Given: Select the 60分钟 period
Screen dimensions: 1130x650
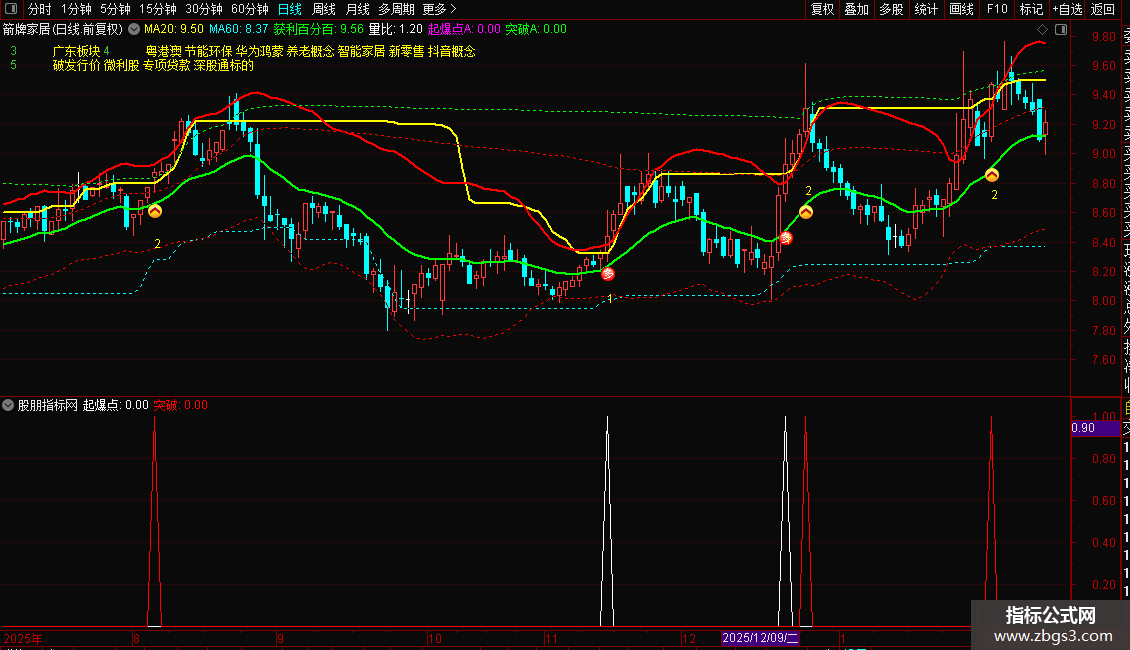Looking at the screenshot, I should [250, 9].
